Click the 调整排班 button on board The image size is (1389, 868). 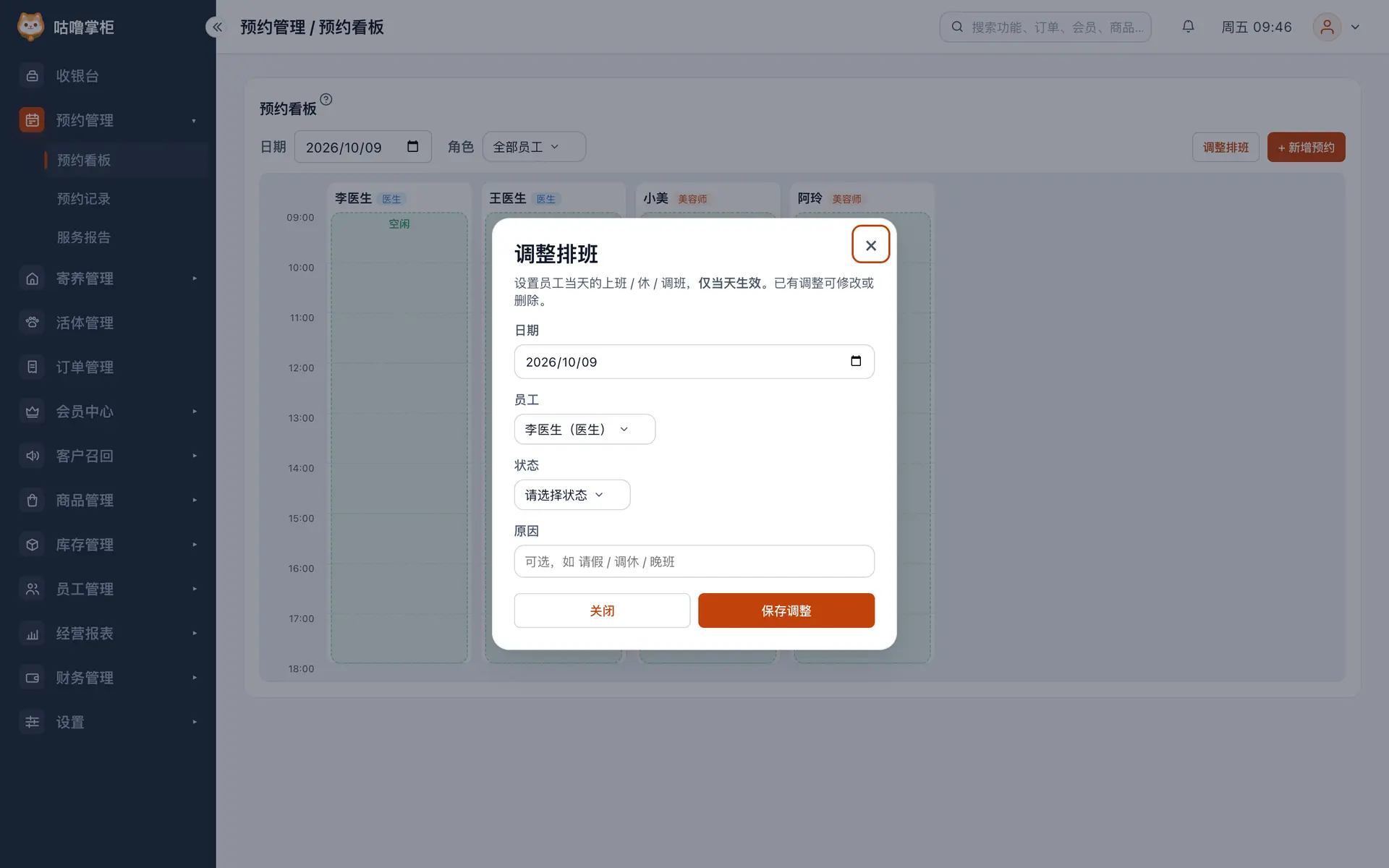click(x=1226, y=147)
